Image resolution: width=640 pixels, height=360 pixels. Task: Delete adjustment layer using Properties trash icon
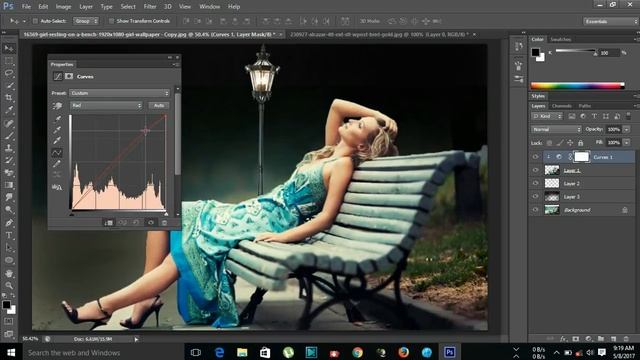point(164,222)
